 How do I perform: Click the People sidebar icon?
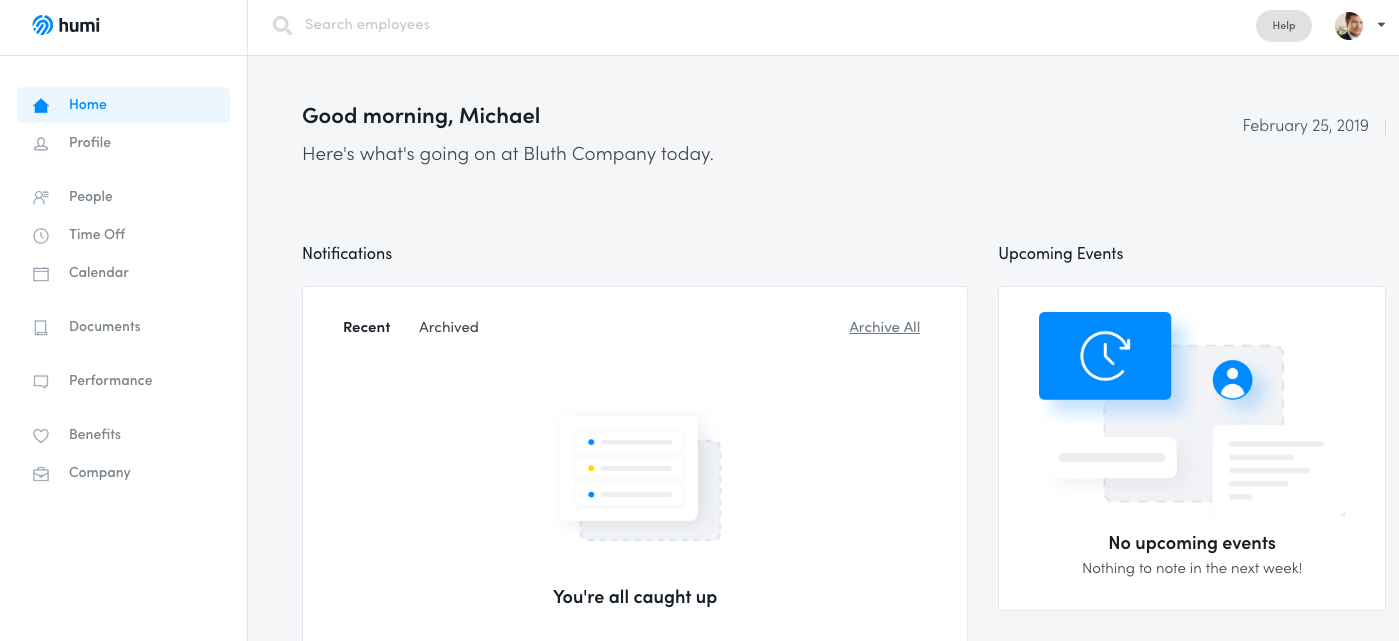tap(41, 197)
